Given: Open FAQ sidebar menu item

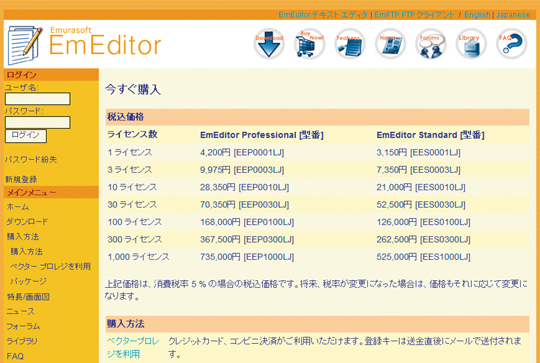Looking at the screenshot, I should click(15, 356).
